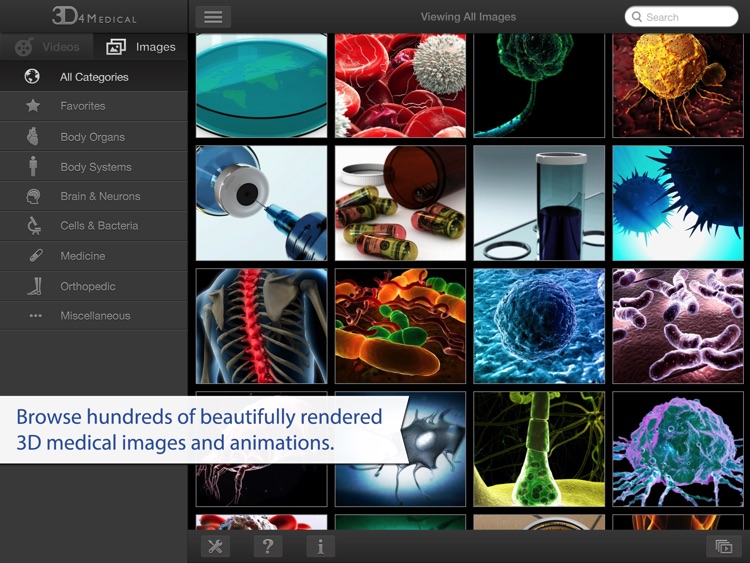Click the human figure Body Systems icon
The height and width of the screenshot is (563, 750).
33,166
